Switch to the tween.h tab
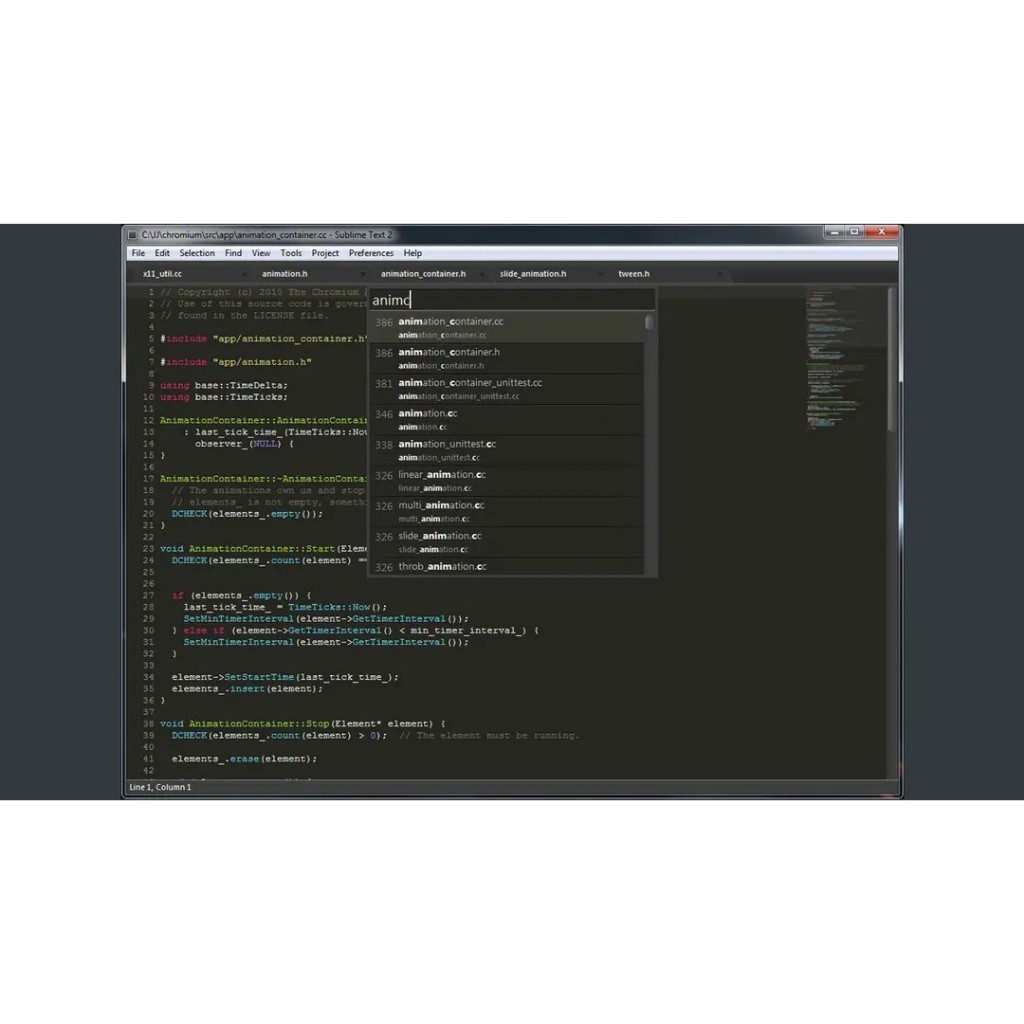Image resolution: width=1024 pixels, height=1024 pixels. coord(634,273)
